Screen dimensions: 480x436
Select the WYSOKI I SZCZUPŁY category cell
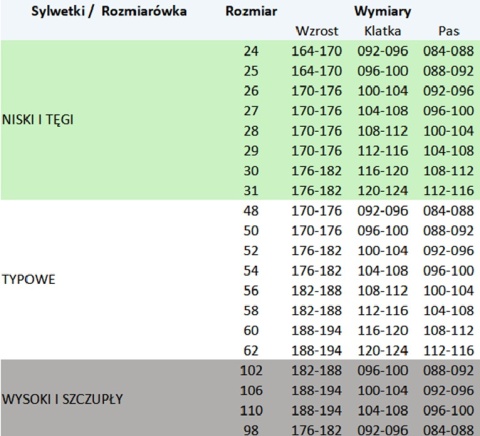[x=62, y=399]
